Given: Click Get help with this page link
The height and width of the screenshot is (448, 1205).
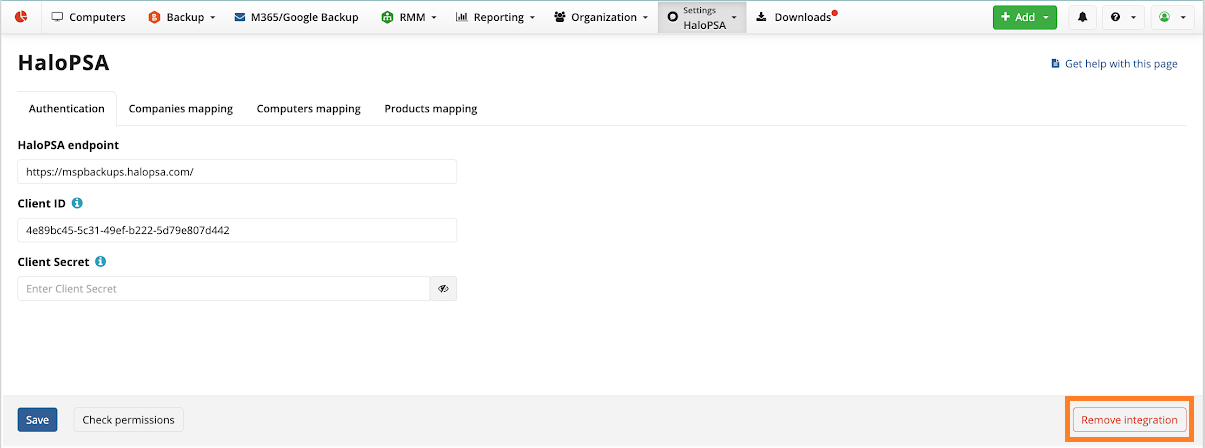Looking at the screenshot, I should coord(1114,64).
